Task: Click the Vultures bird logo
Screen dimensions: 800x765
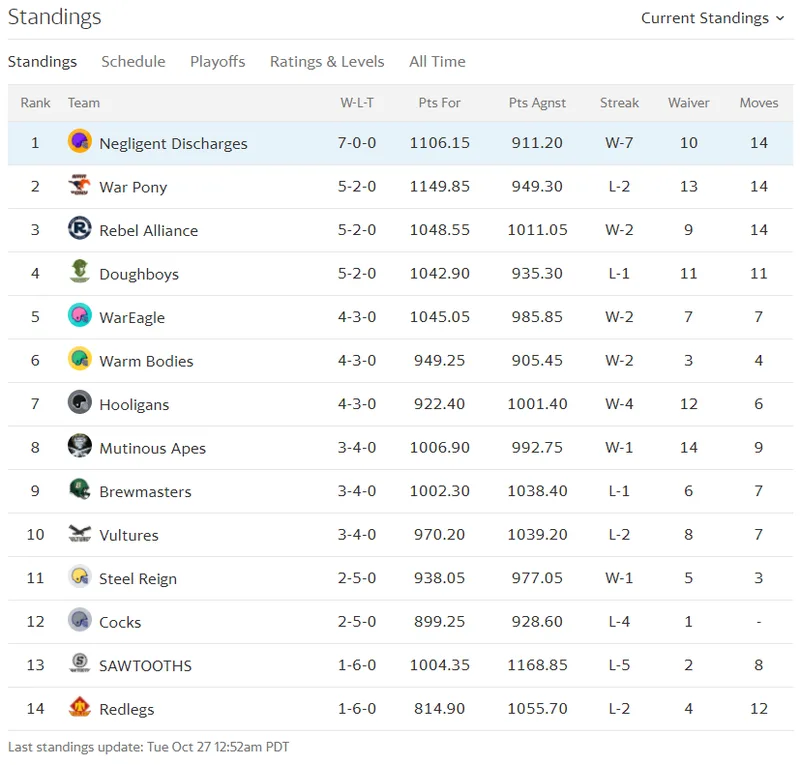Action: click(x=80, y=533)
